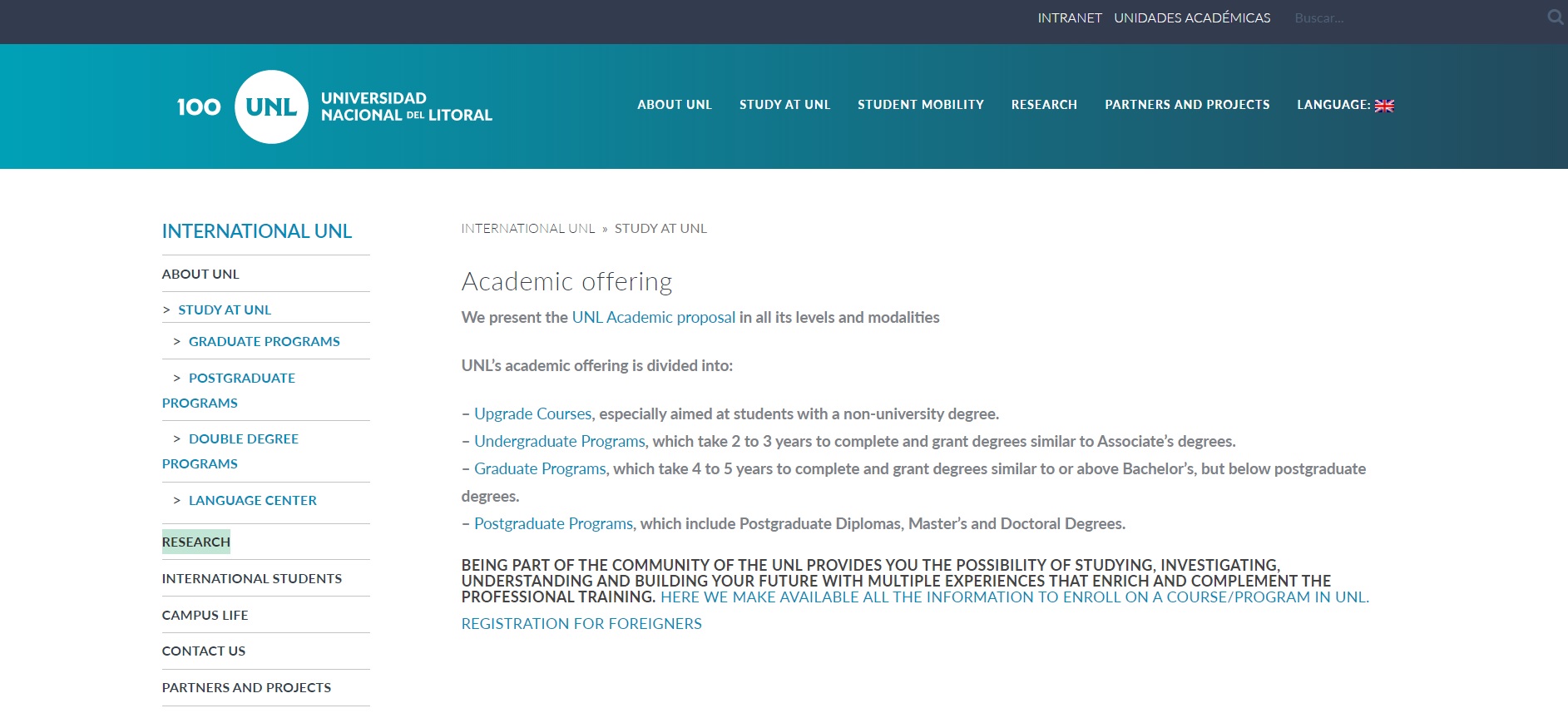Open UNIDADES ACADÉMICAS in top bar

pos(1191,18)
